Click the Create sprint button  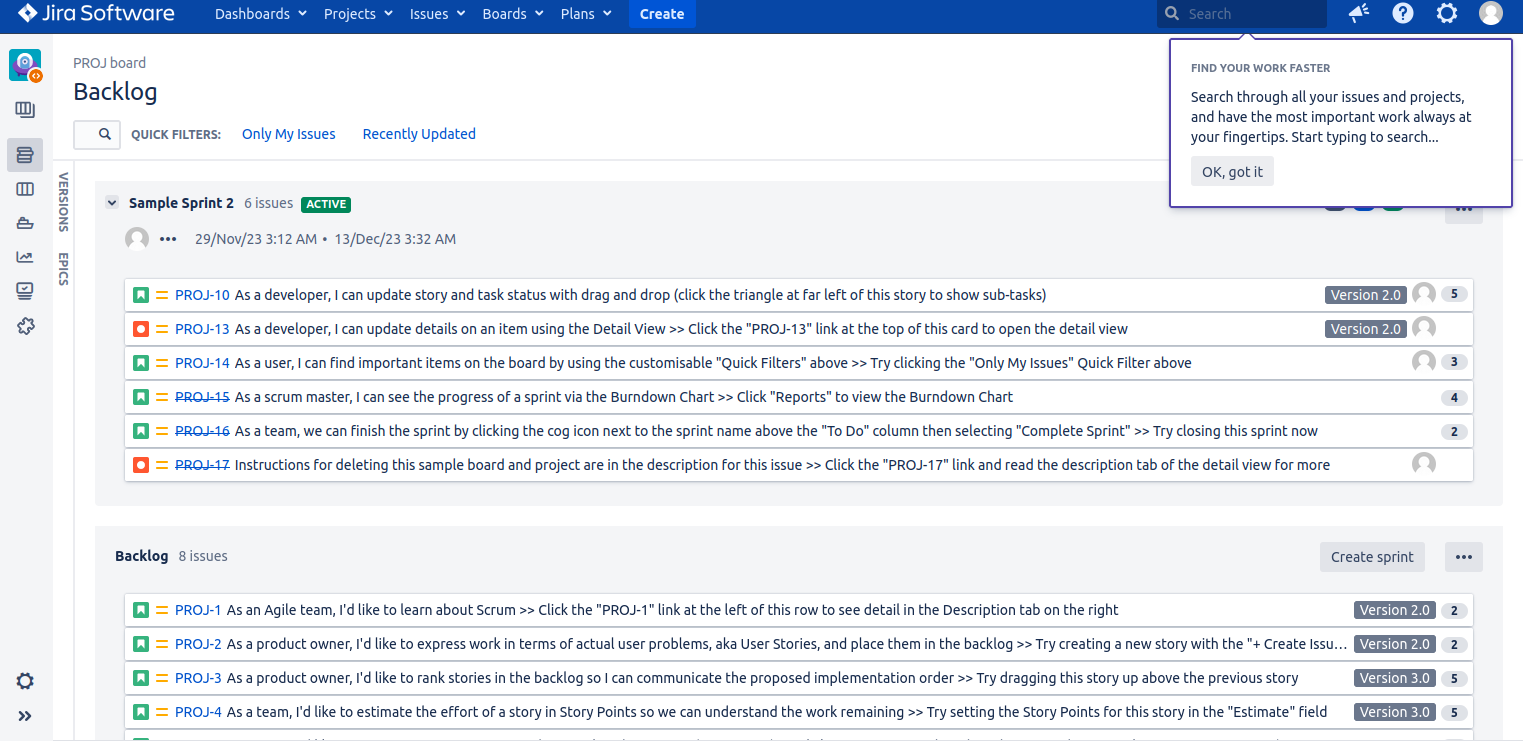click(1372, 557)
